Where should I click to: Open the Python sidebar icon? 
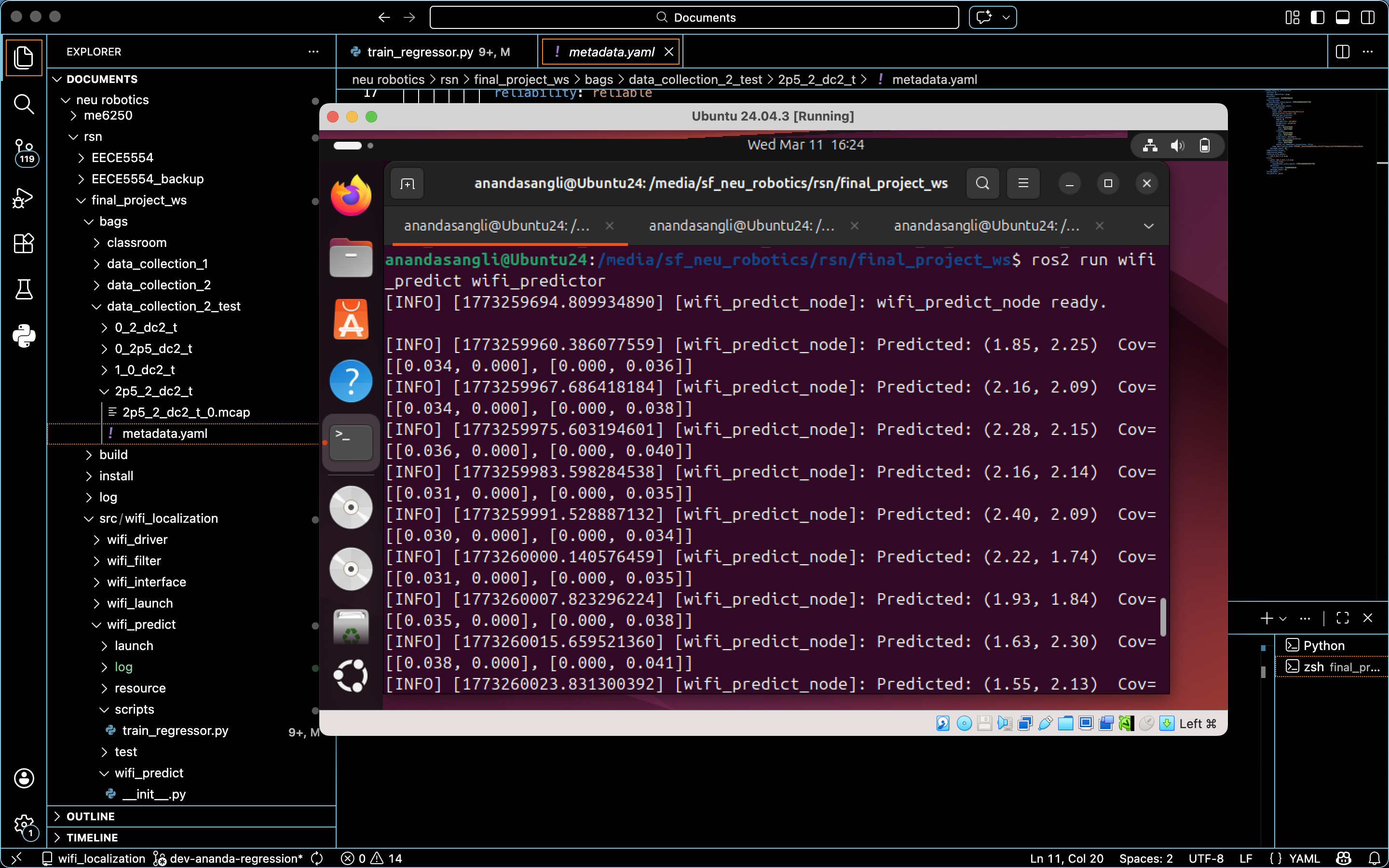[x=24, y=336]
